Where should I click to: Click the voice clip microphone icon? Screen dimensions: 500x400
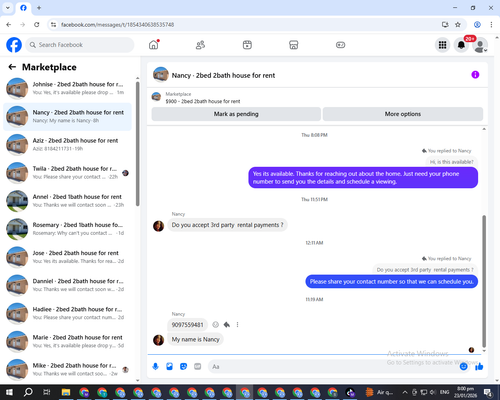[x=155, y=367]
